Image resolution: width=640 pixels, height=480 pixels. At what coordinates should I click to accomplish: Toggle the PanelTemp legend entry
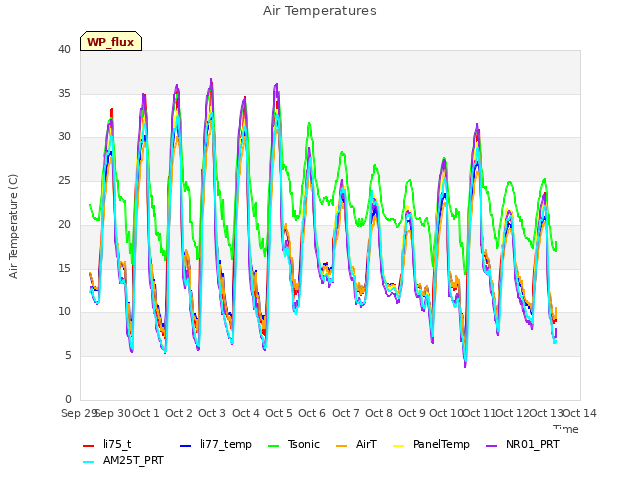(x=431, y=444)
